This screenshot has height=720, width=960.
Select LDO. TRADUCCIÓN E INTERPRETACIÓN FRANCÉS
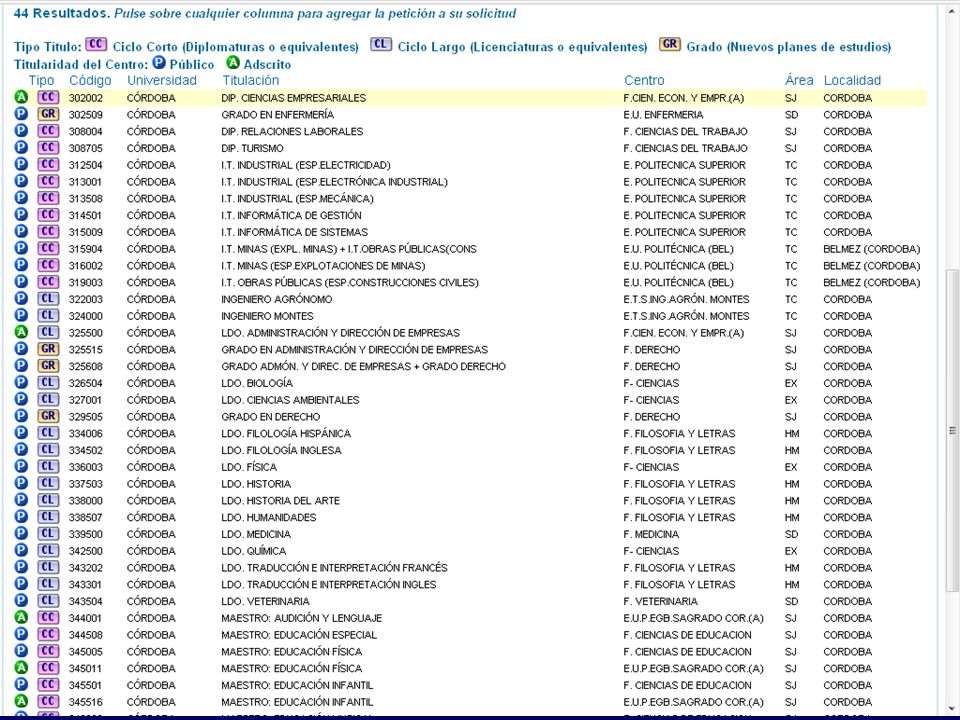pos(334,568)
